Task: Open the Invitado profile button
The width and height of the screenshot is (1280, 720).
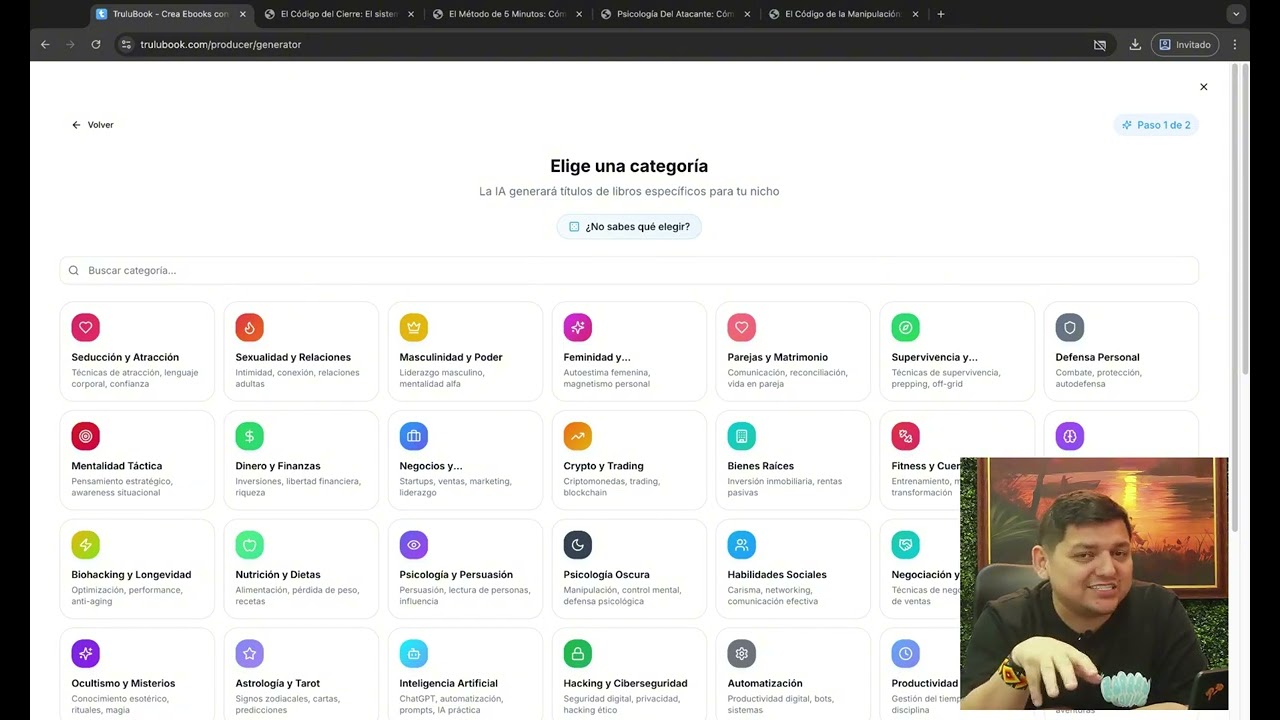Action: click(1185, 44)
